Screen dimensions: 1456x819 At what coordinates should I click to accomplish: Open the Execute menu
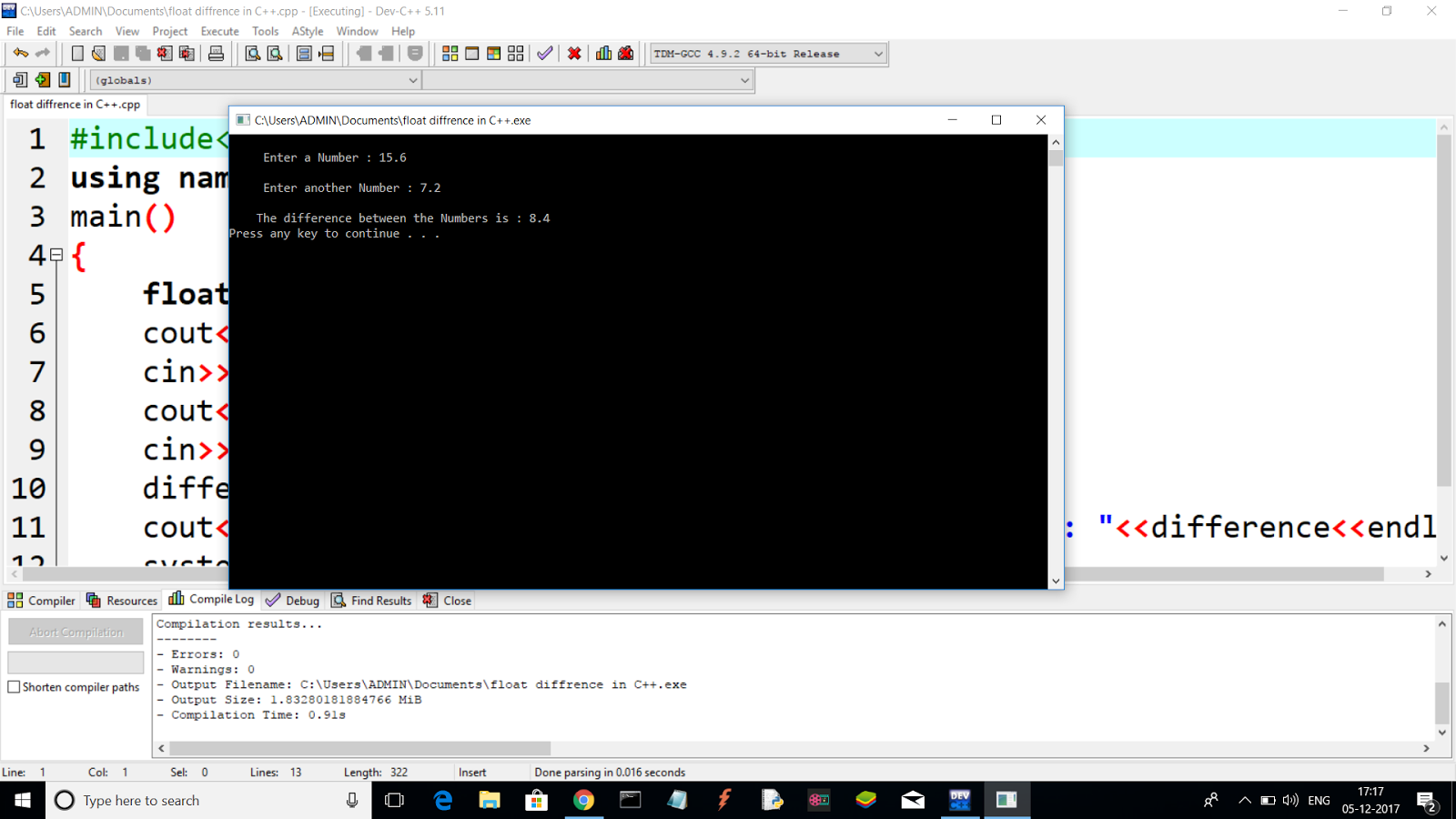tap(219, 30)
